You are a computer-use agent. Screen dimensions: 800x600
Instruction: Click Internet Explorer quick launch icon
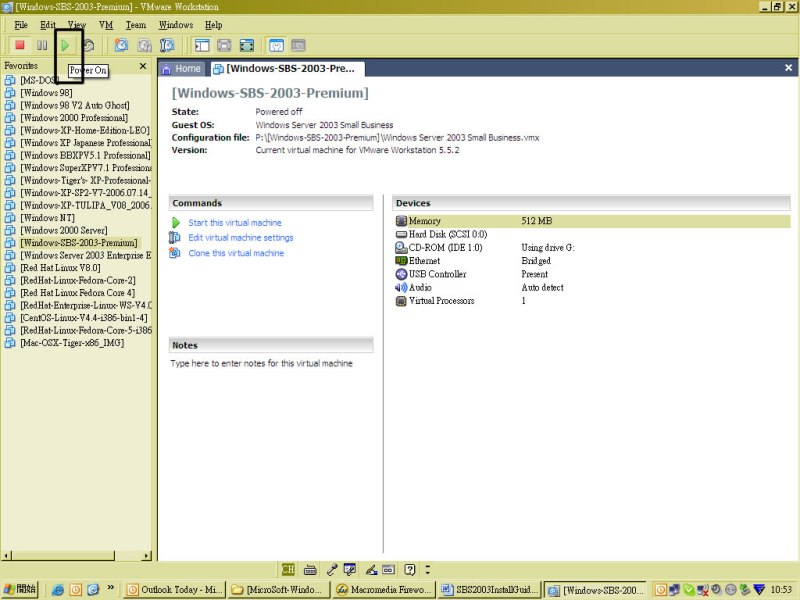[x=58, y=590]
